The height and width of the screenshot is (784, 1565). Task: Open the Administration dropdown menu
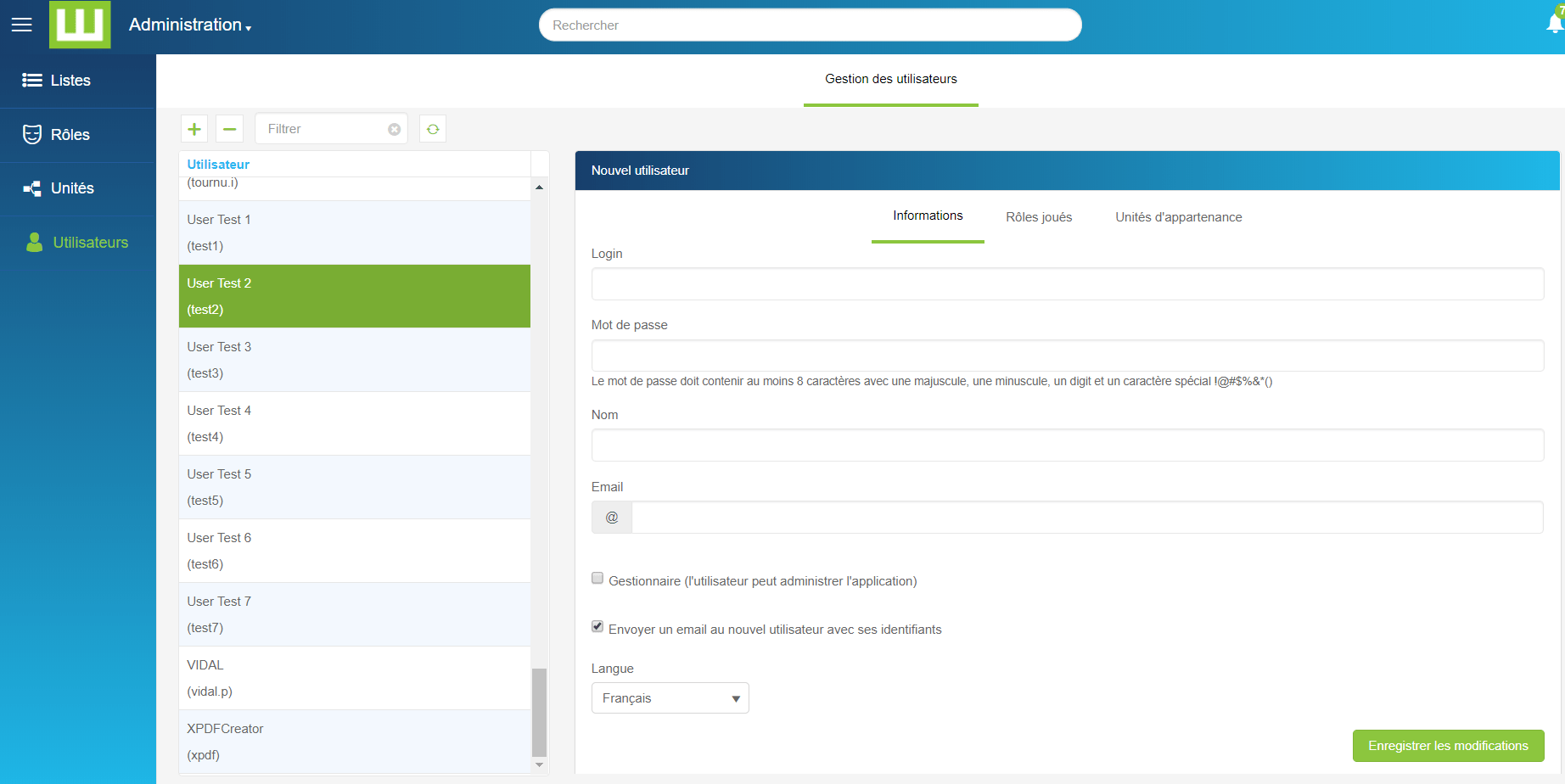pos(190,25)
